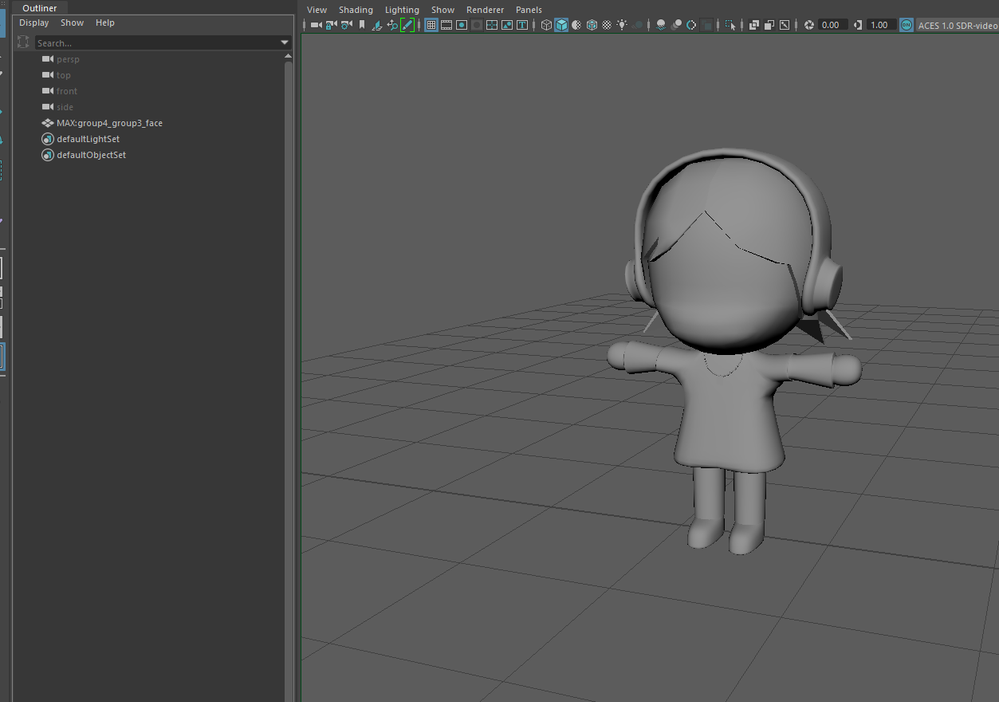Toggle Smooth Shade All mode

point(561,25)
